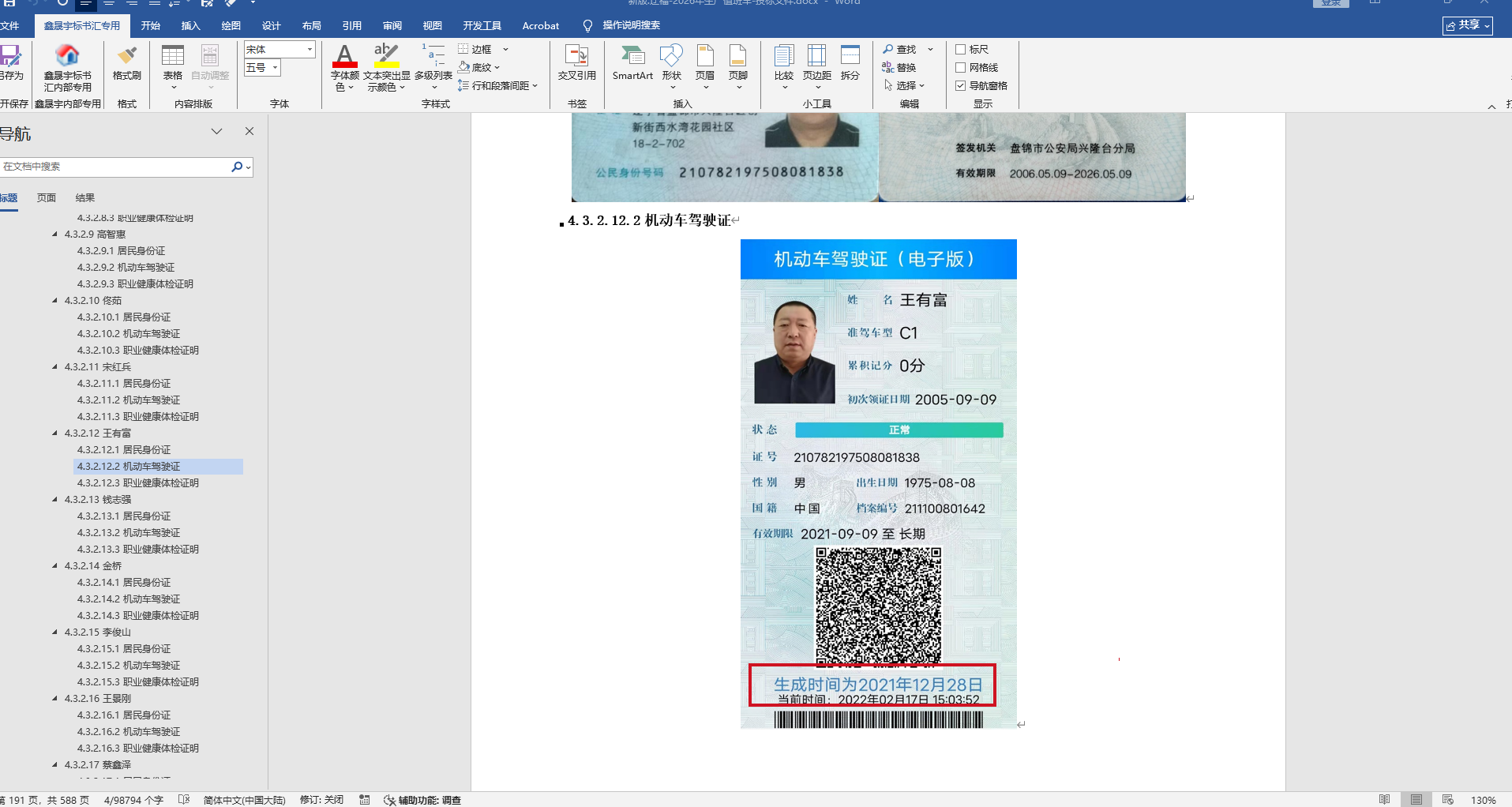This screenshot has height=807, width=1512.
Task: Collapse the 4.3.2.9 高智惠 tree node
Action: 55,234
